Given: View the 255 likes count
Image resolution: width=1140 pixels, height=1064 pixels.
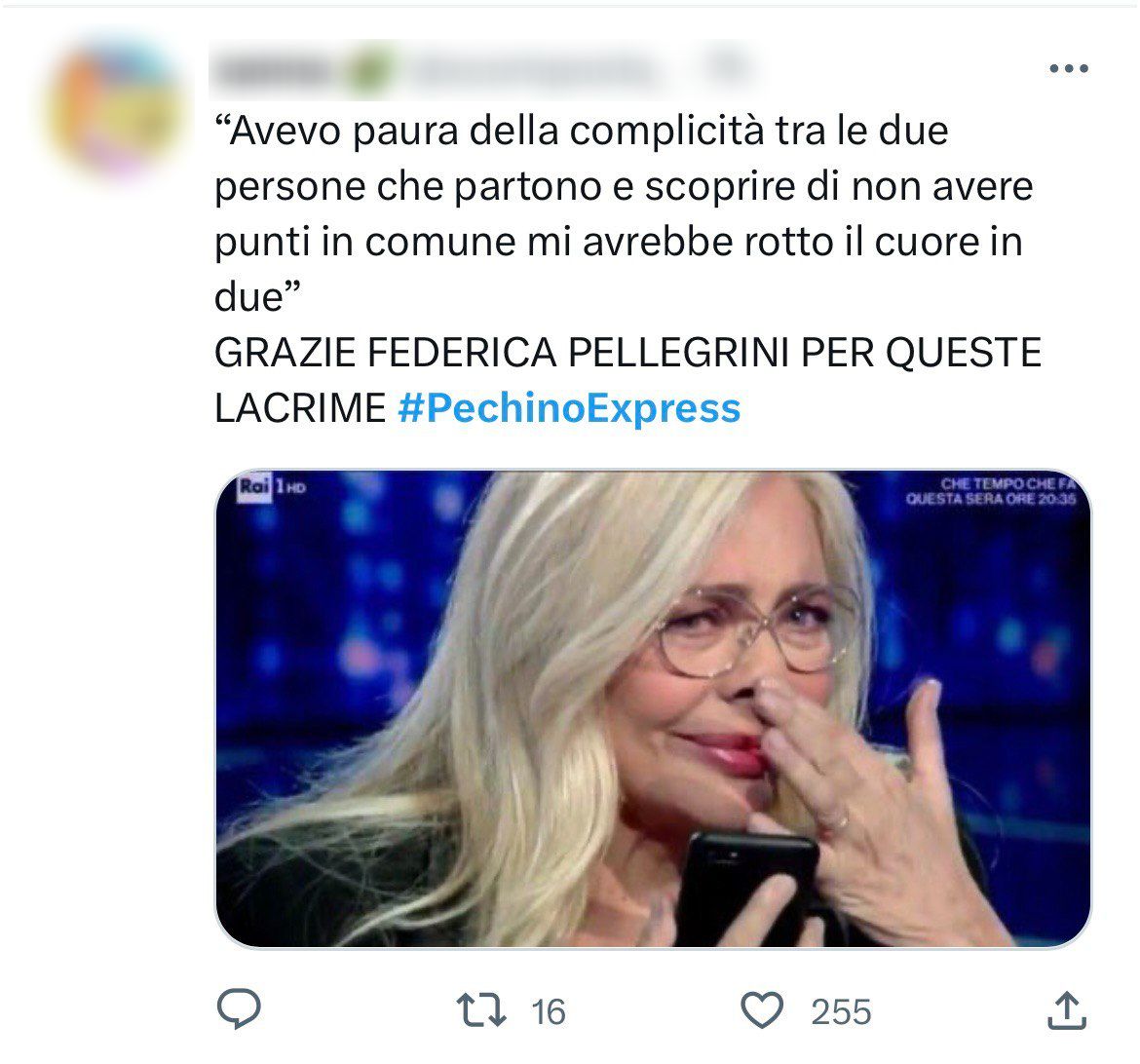Looking at the screenshot, I should [x=841, y=1012].
